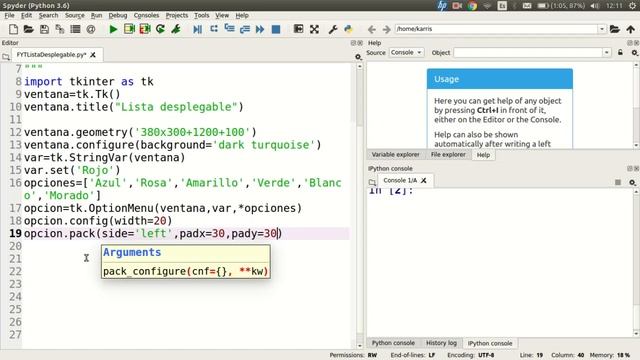The height and width of the screenshot is (360, 640).
Task: Open the Debug menu
Action: (118, 16)
